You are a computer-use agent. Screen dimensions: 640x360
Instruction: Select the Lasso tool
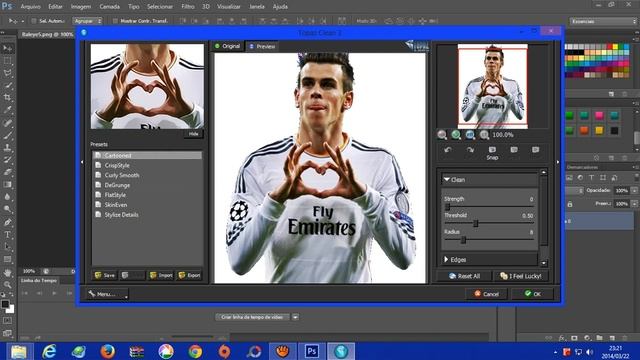pos(7,73)
